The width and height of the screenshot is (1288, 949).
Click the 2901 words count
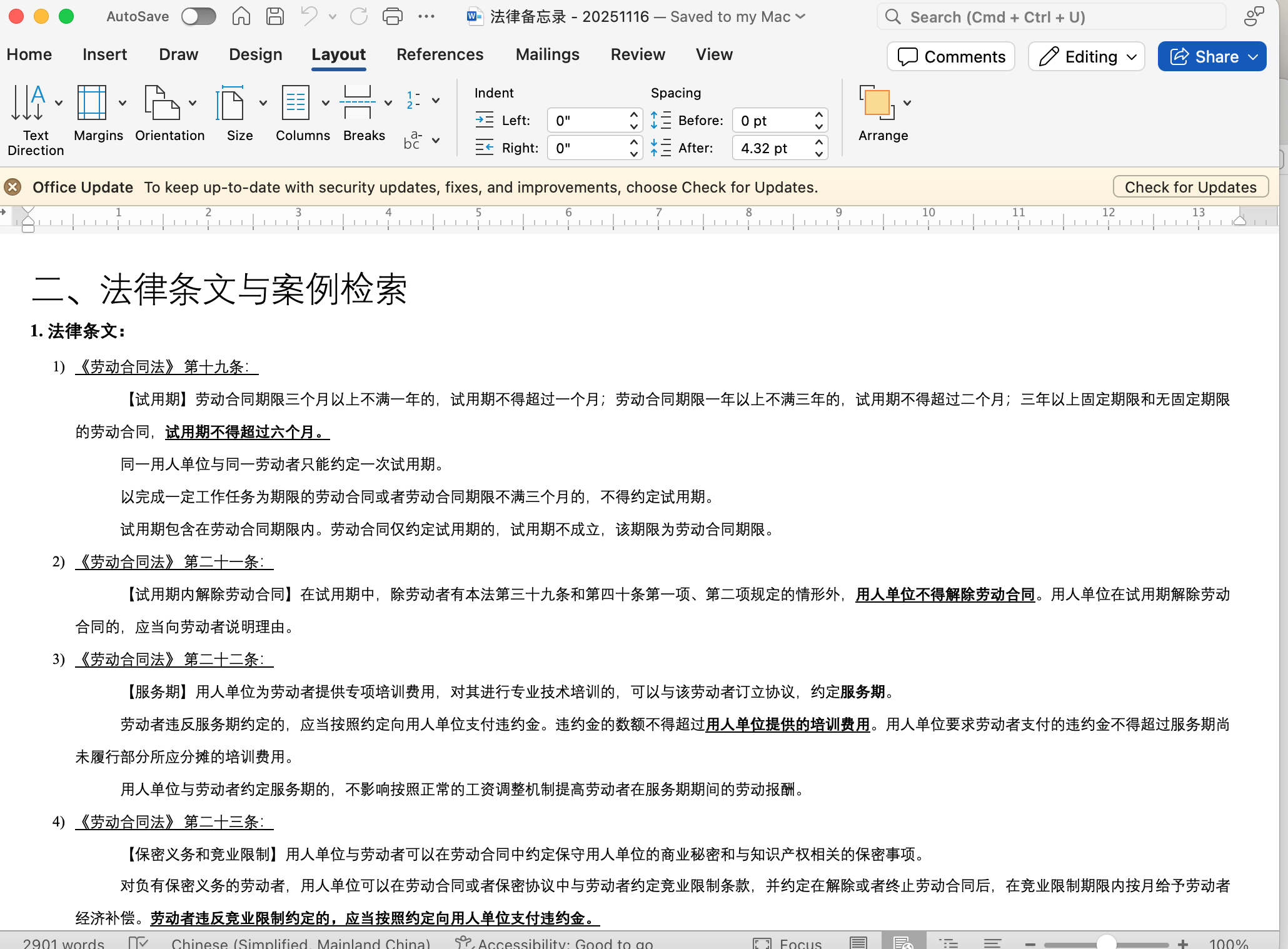[x=63, y=943]
